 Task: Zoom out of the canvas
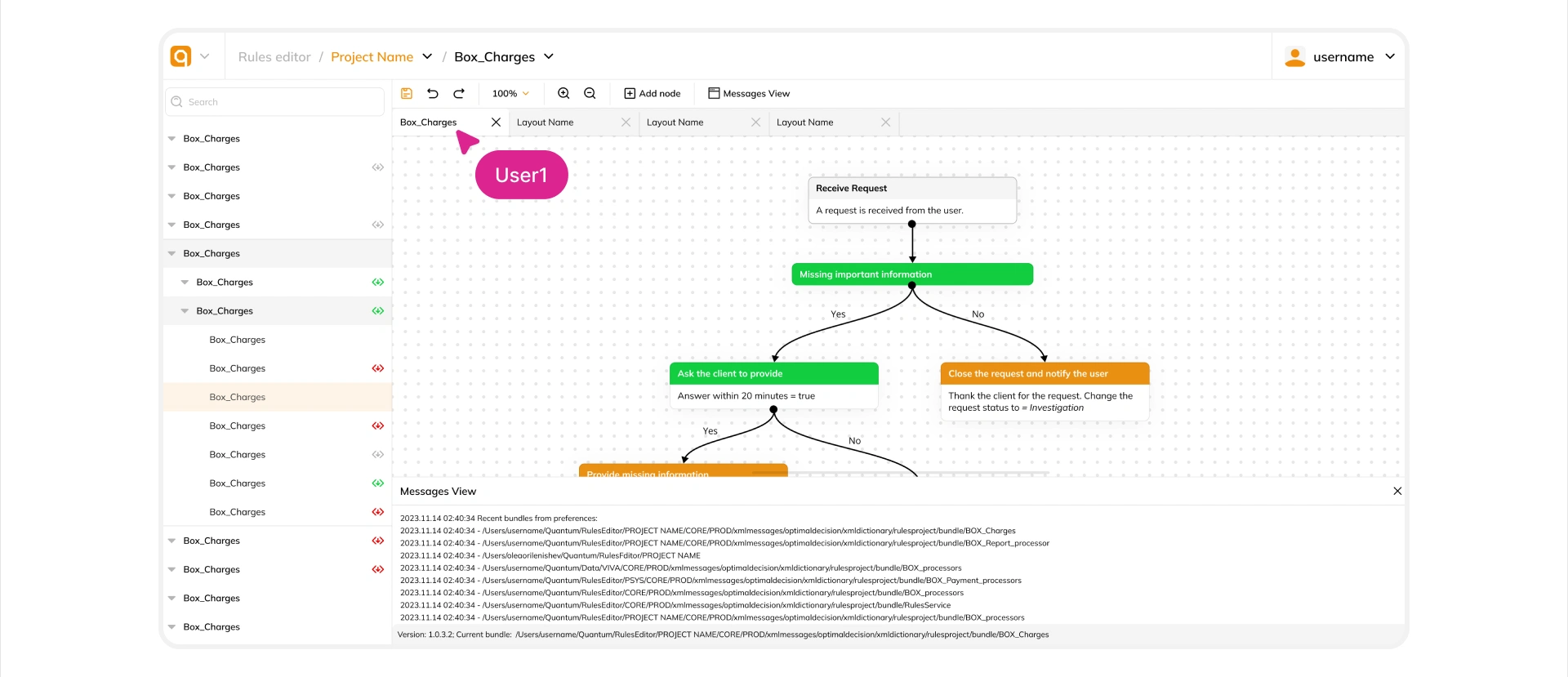590,94
